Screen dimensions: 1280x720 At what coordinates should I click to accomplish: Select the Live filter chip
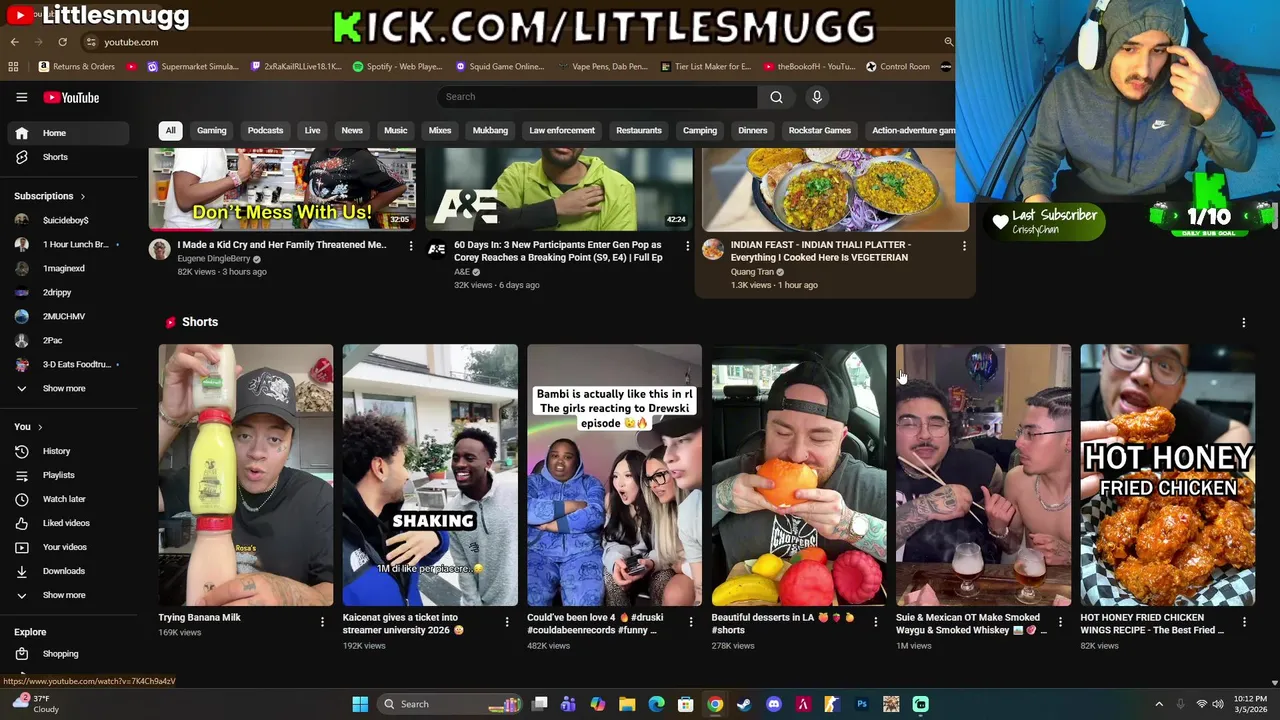point(312,130)
